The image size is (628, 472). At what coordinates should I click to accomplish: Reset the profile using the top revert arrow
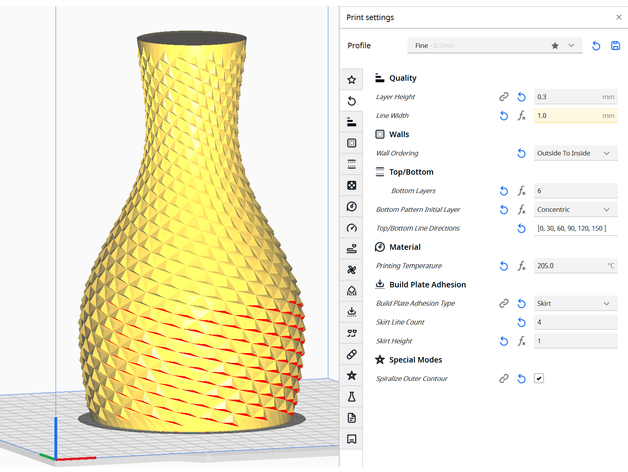coord(597,46)
